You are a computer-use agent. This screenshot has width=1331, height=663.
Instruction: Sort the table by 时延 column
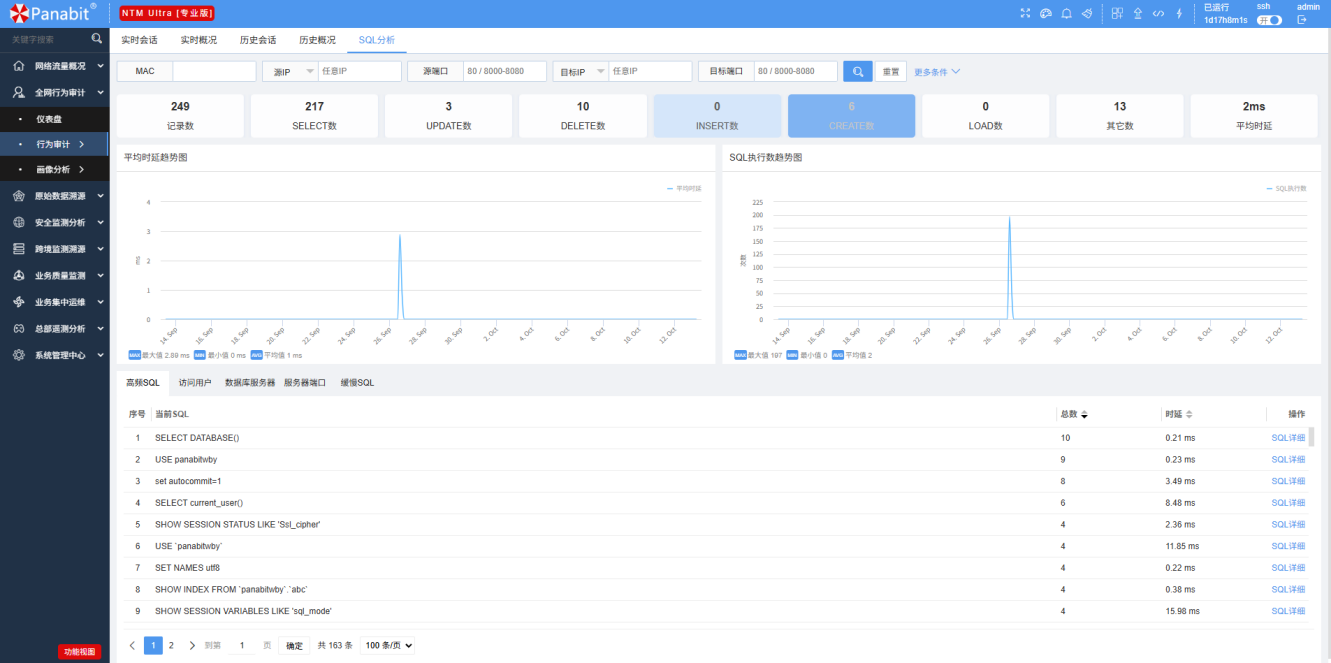pyautogui.click(x=1189, y=414)
